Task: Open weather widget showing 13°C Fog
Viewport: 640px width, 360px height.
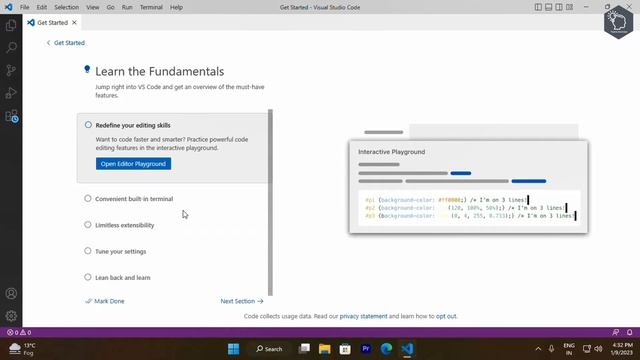Action: [22, 349]
